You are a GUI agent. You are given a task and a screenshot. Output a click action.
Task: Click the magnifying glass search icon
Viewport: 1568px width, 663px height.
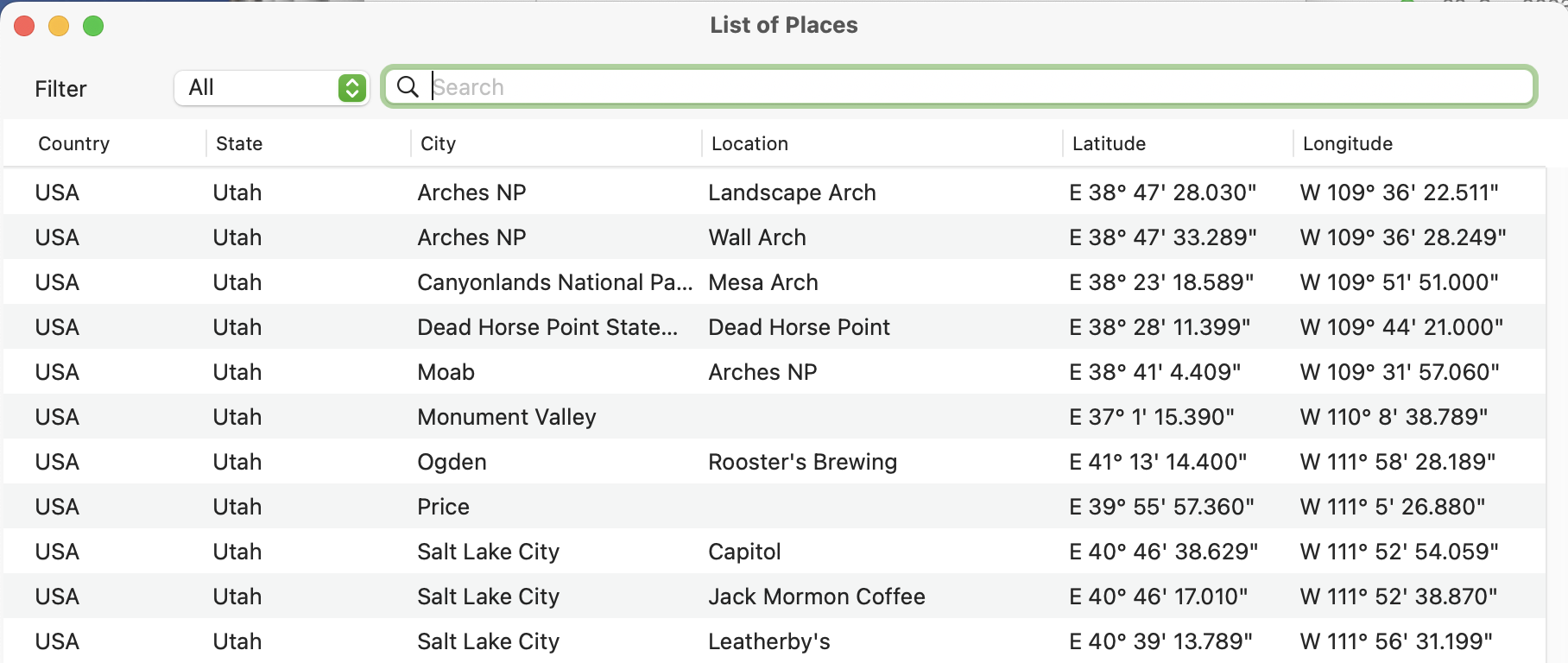click(x=408, y=86)
